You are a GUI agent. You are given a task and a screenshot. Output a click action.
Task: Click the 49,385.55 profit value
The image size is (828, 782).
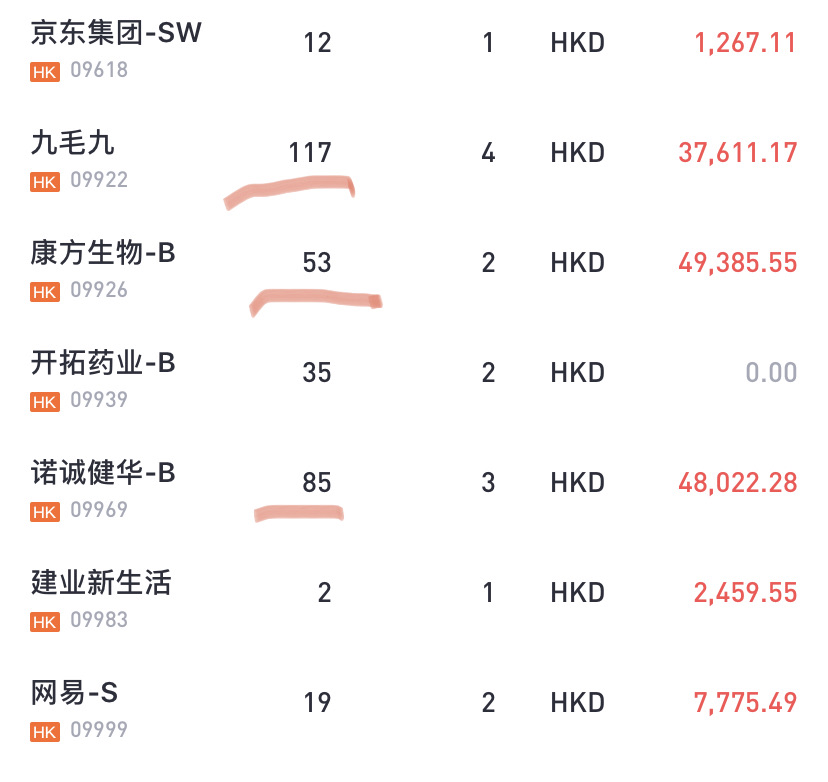738,263
